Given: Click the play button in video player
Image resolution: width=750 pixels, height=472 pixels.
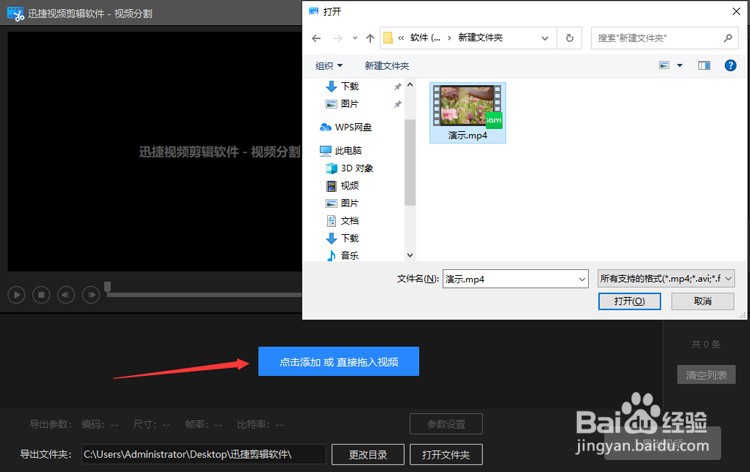Looking at the screenshot, I should pos(16,295).
